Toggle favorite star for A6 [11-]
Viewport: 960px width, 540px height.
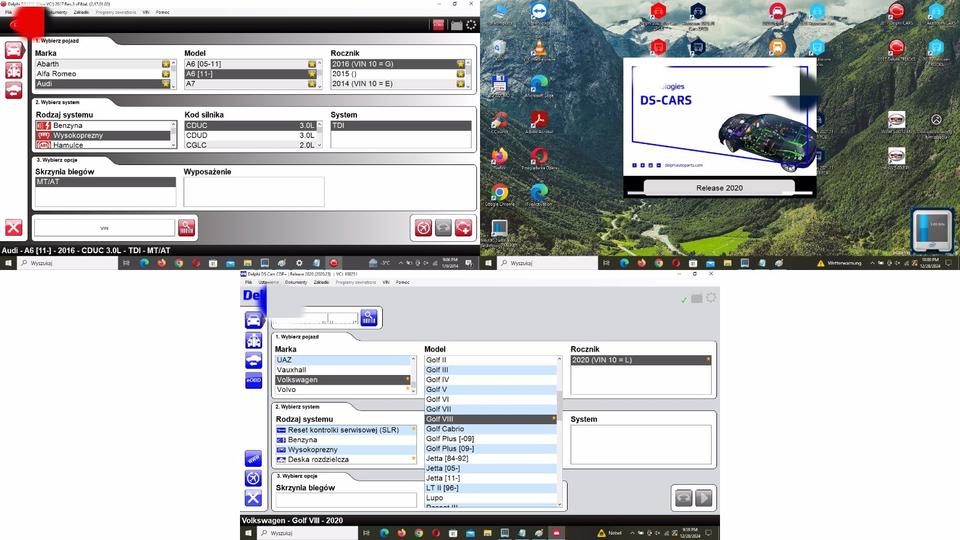[312, 73]
